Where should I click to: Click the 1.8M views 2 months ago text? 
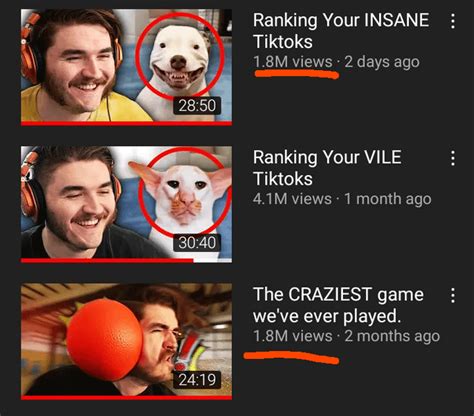coord(346,336)
